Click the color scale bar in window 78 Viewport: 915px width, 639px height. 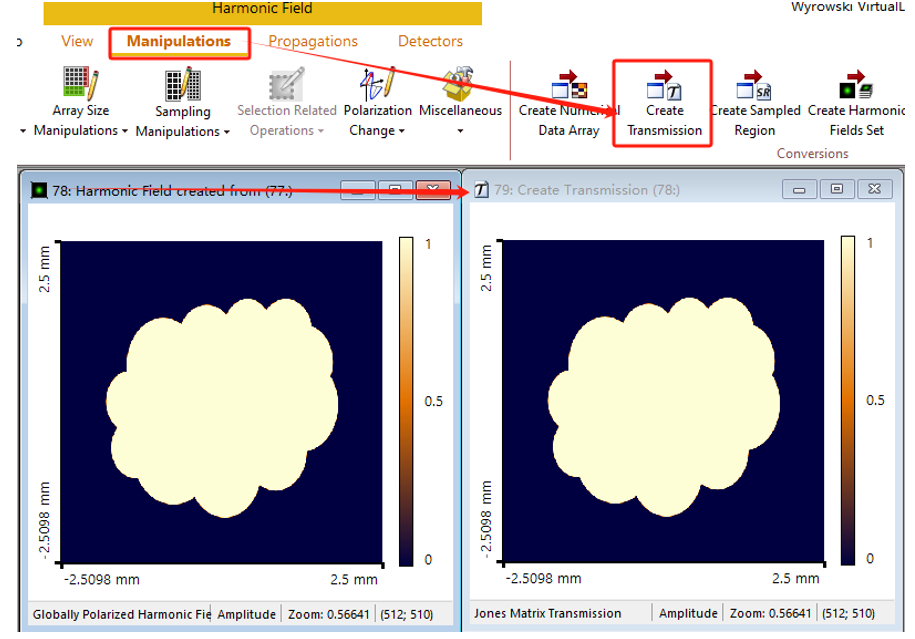pyautogui.click(x=406, y=401)
